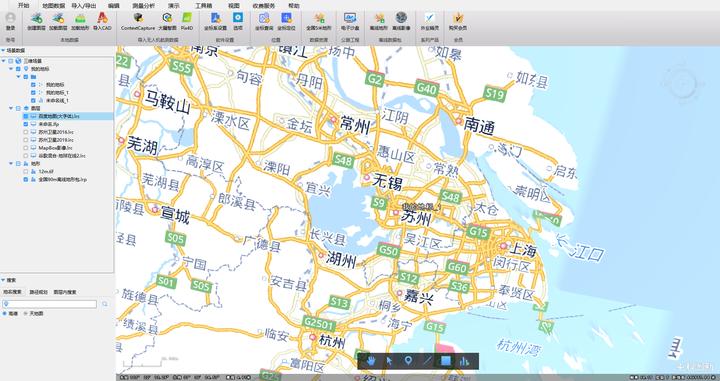Open the 外业精灵 product icon
720x381 pixels.
[x=429, y=18]
